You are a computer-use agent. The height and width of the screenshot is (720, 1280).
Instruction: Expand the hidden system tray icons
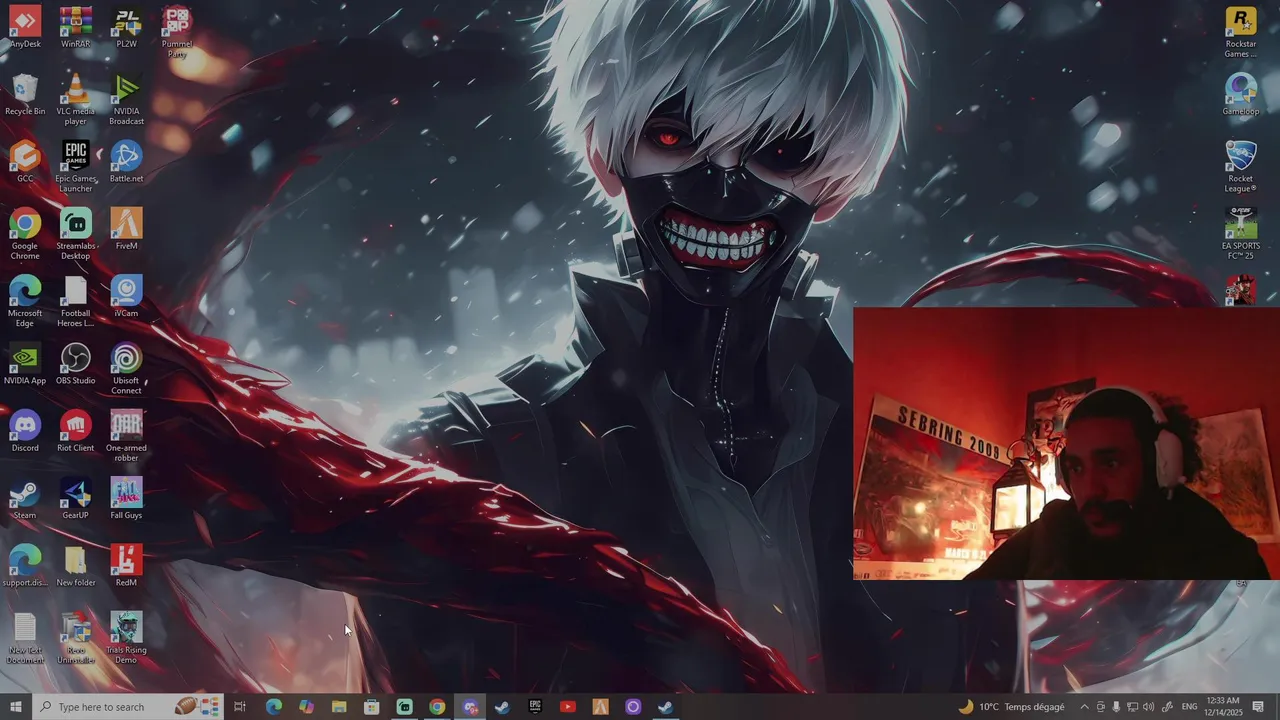1084,707
